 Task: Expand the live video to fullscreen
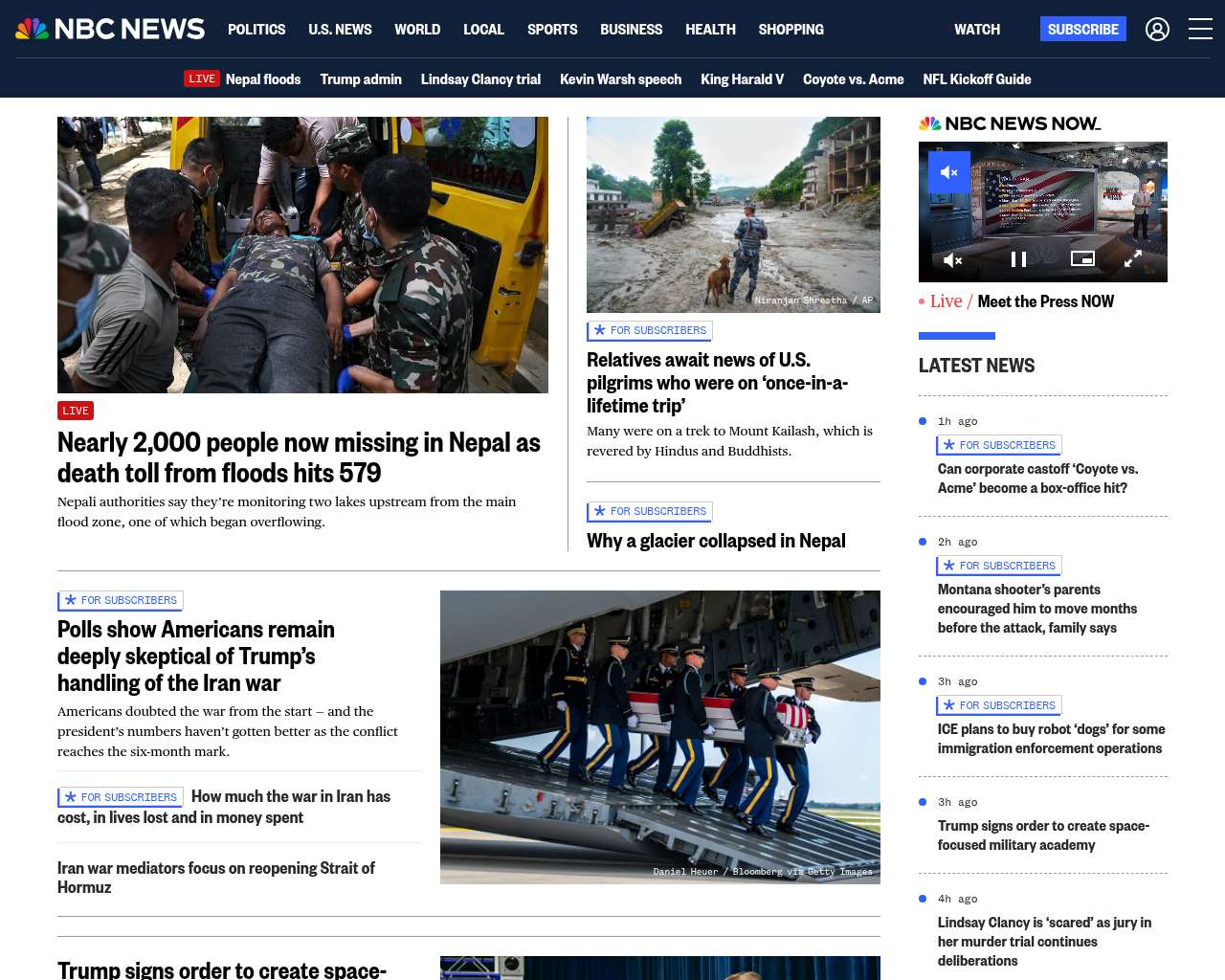point(1133,259)
